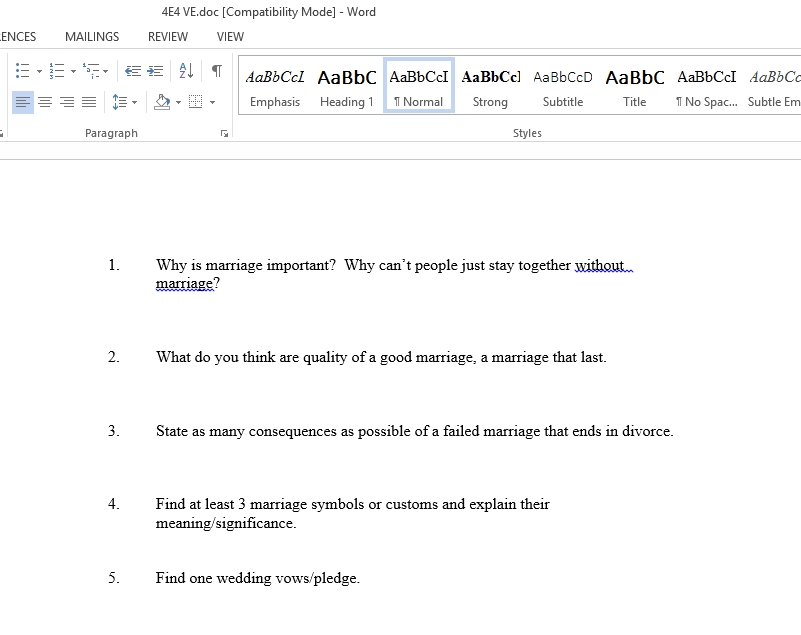Apply the Subtle Emphasis style
The width and height of the screenshot is (801, 635).
pyautogui.click(x=774, y=85)
